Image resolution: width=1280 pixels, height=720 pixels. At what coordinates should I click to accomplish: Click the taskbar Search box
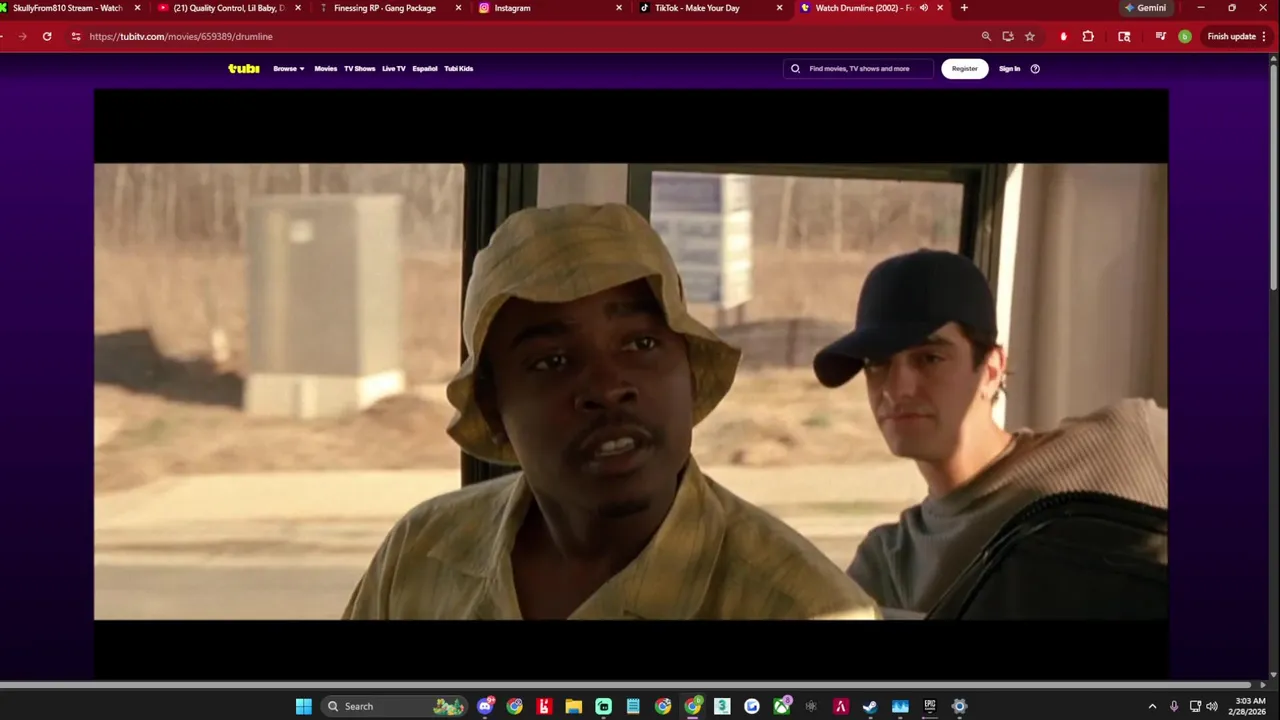tap(395, 706)
